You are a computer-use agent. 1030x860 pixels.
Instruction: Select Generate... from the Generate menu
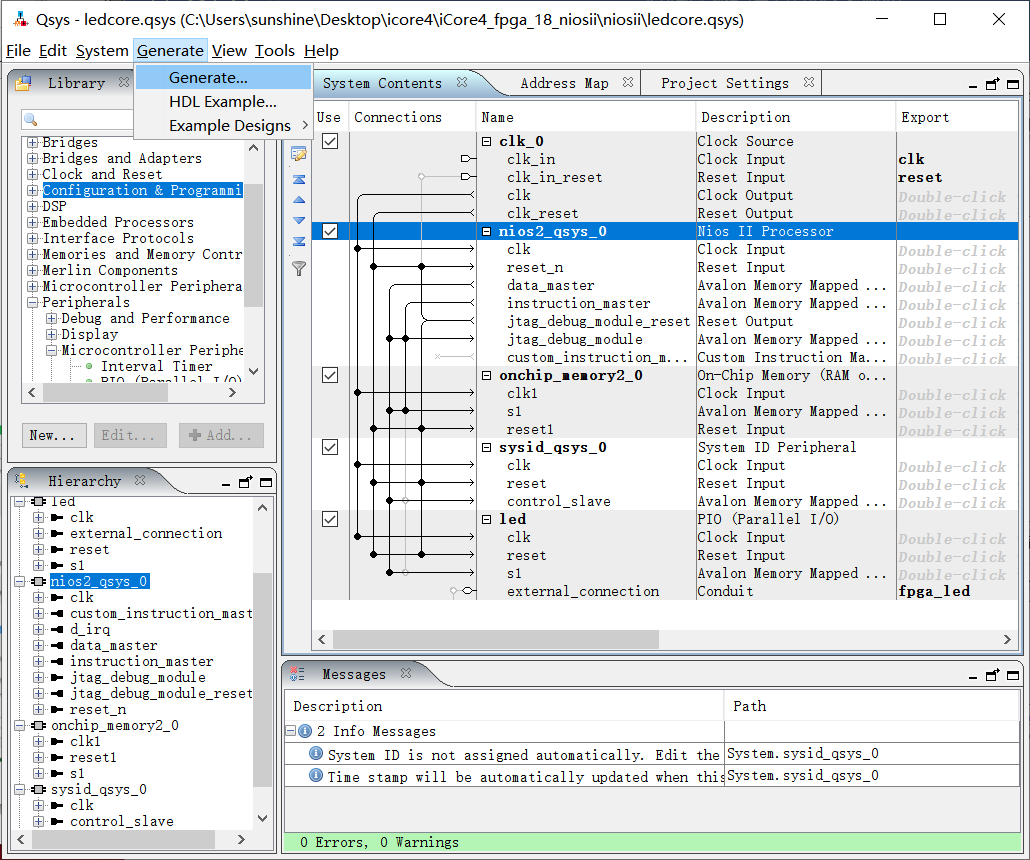(x=208, y=77)
